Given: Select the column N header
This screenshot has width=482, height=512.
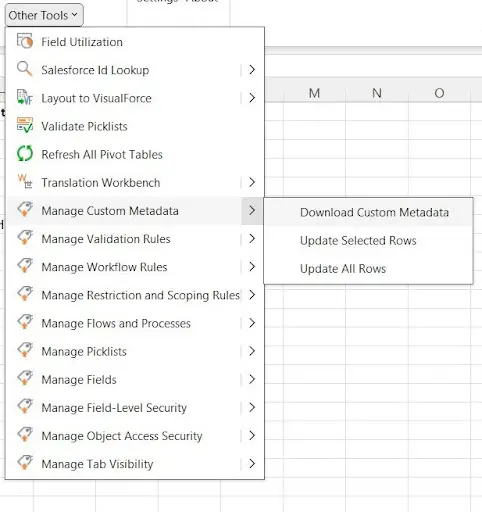Looking at the screenshot, I should coord(377,93).
